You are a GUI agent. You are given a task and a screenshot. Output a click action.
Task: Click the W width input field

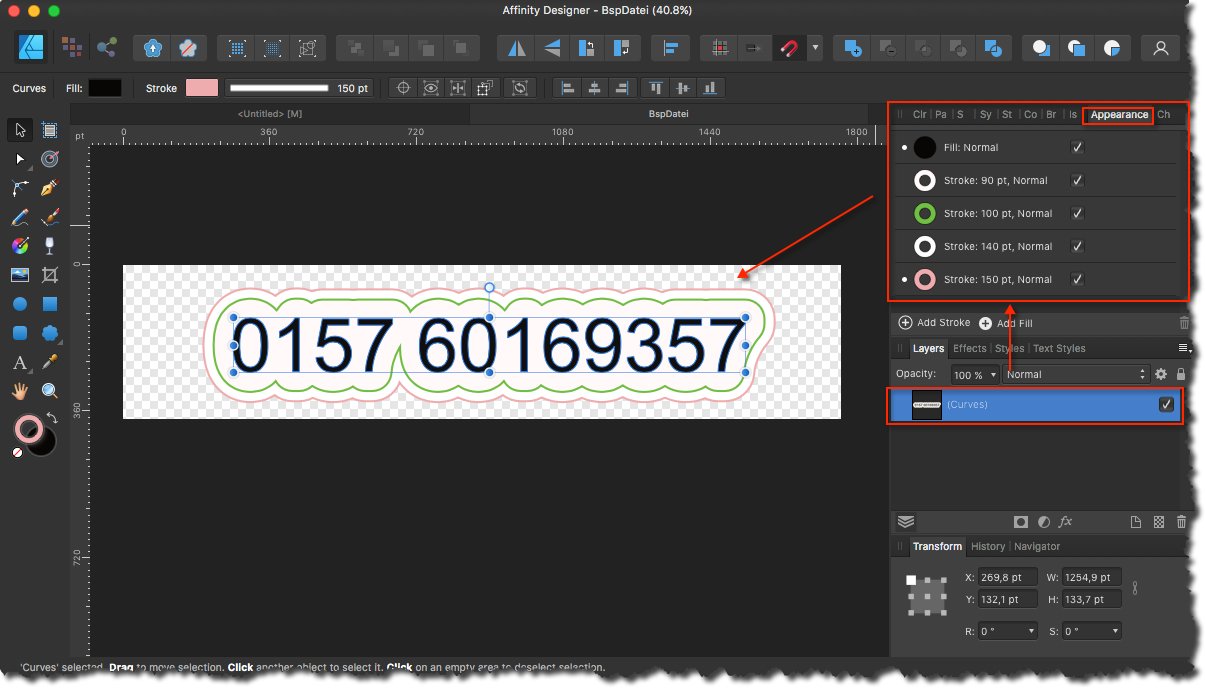[x=1093, y=577]
